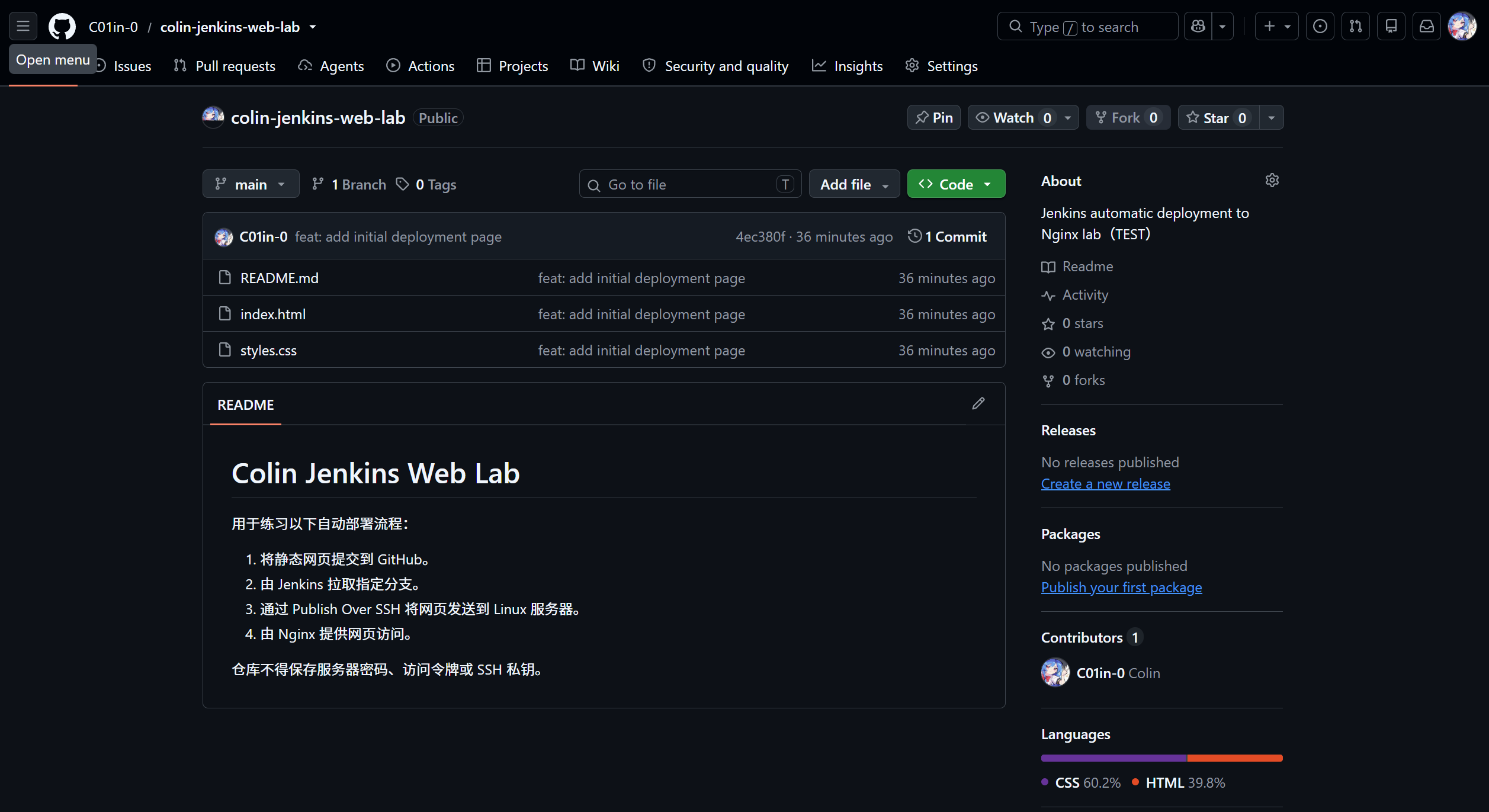Screen dimensions: 1489x812
Task: Open the latest commit message link
Action: click(398, 237)
